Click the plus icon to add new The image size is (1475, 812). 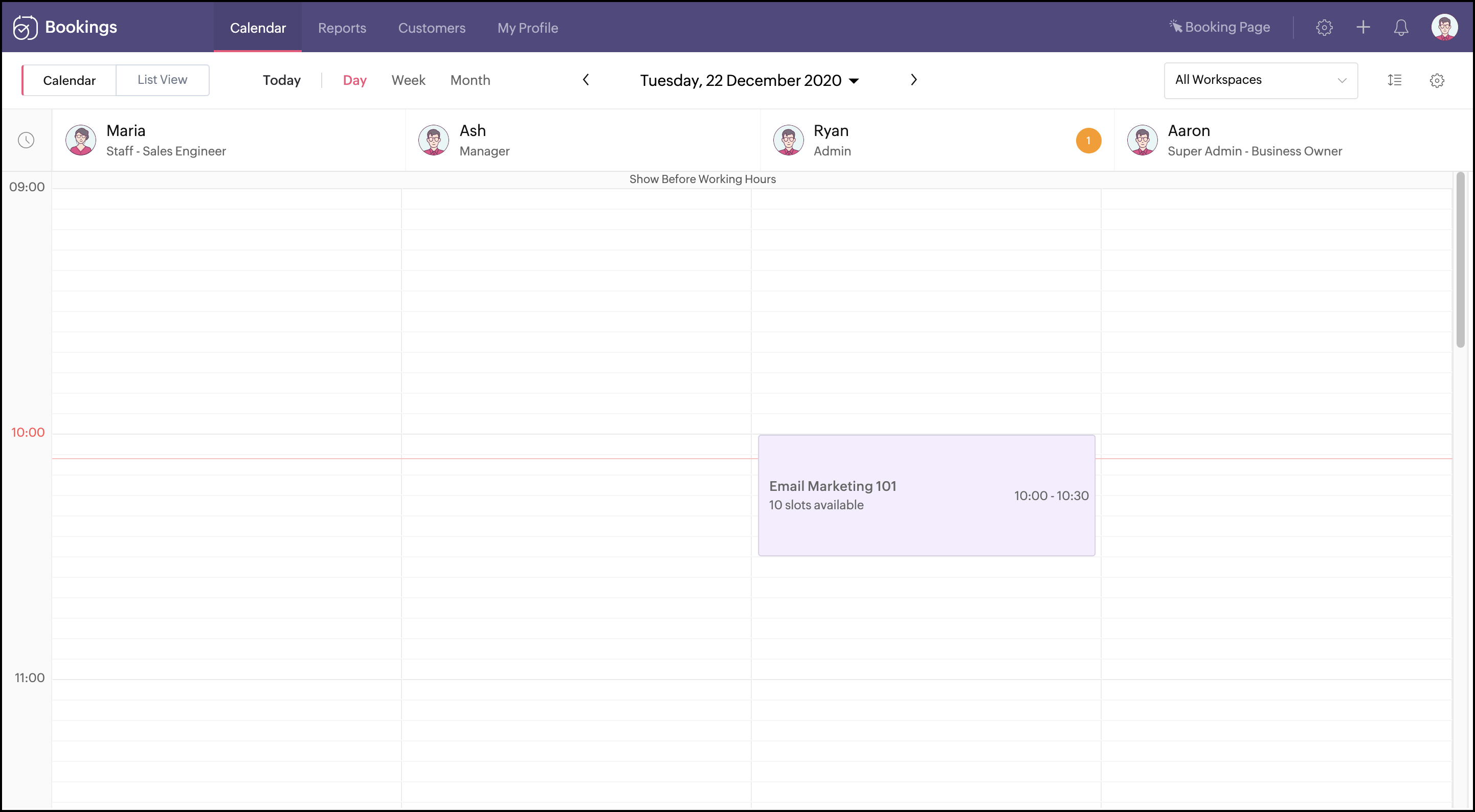tap(1364, 28)
